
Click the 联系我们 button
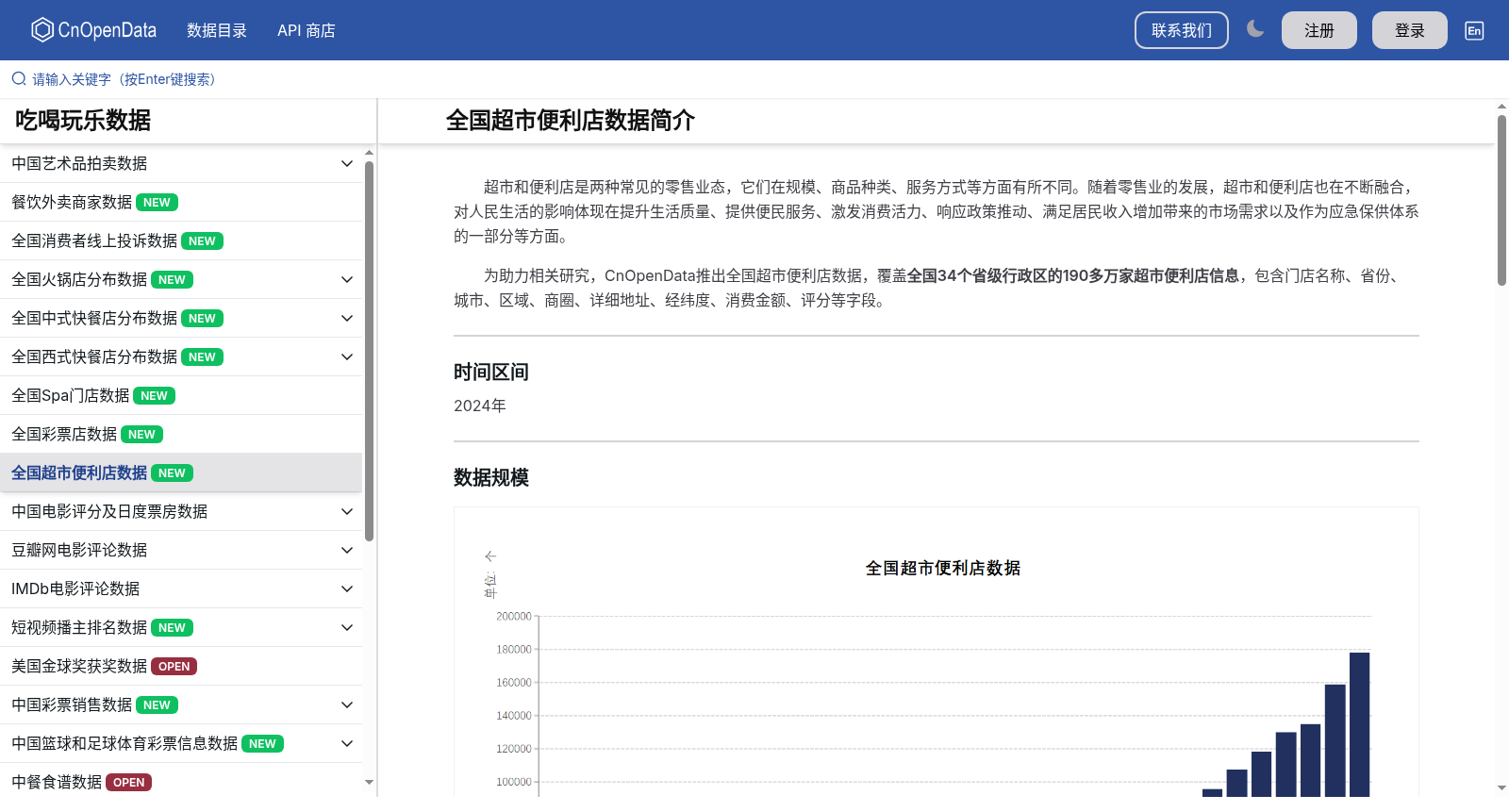tap(1182, 30)
